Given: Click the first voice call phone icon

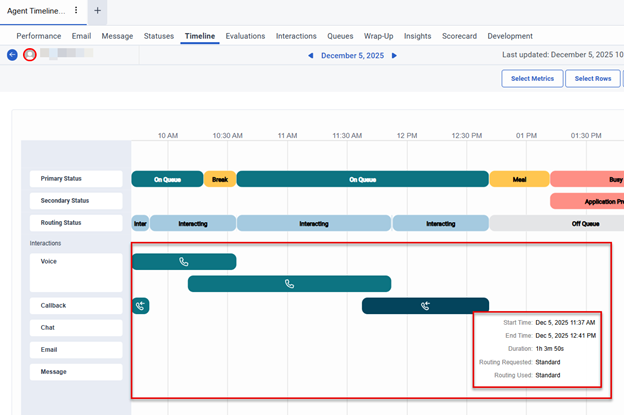Looking at the screenshot, I should point(183,262).
